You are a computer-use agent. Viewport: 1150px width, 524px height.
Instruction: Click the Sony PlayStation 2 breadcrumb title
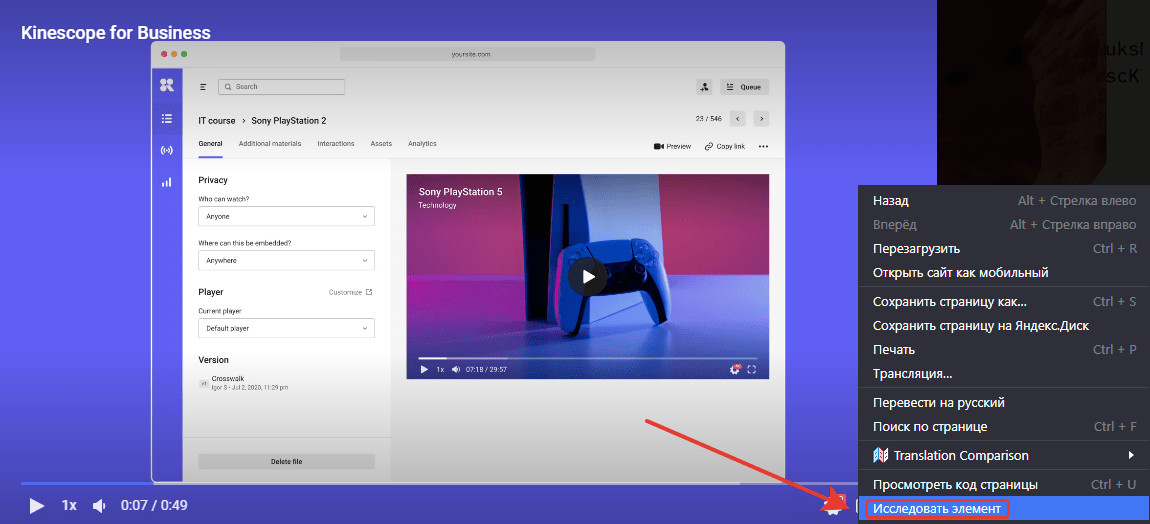click(289, 120)
